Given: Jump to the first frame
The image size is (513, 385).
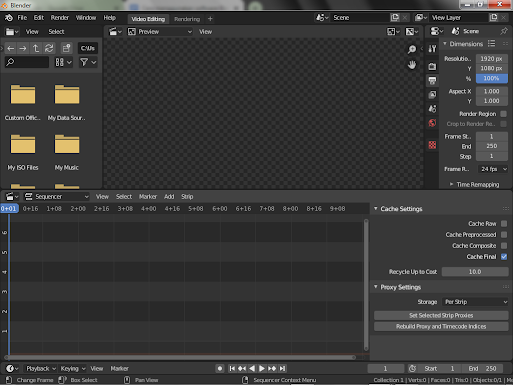Looking at the screenshot, I should tap(232, 368).
